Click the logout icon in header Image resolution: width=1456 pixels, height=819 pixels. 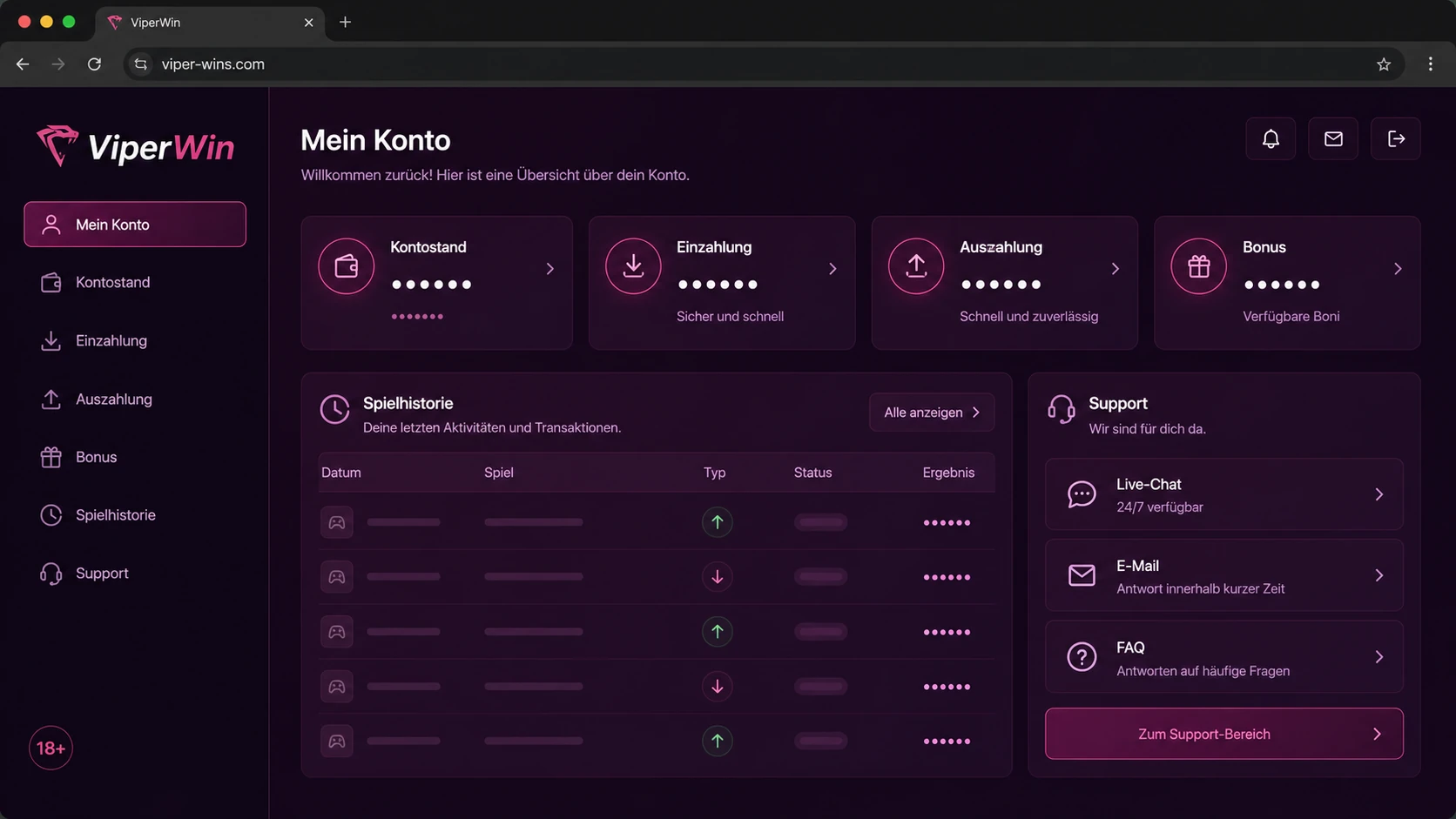coord(1396,138)
